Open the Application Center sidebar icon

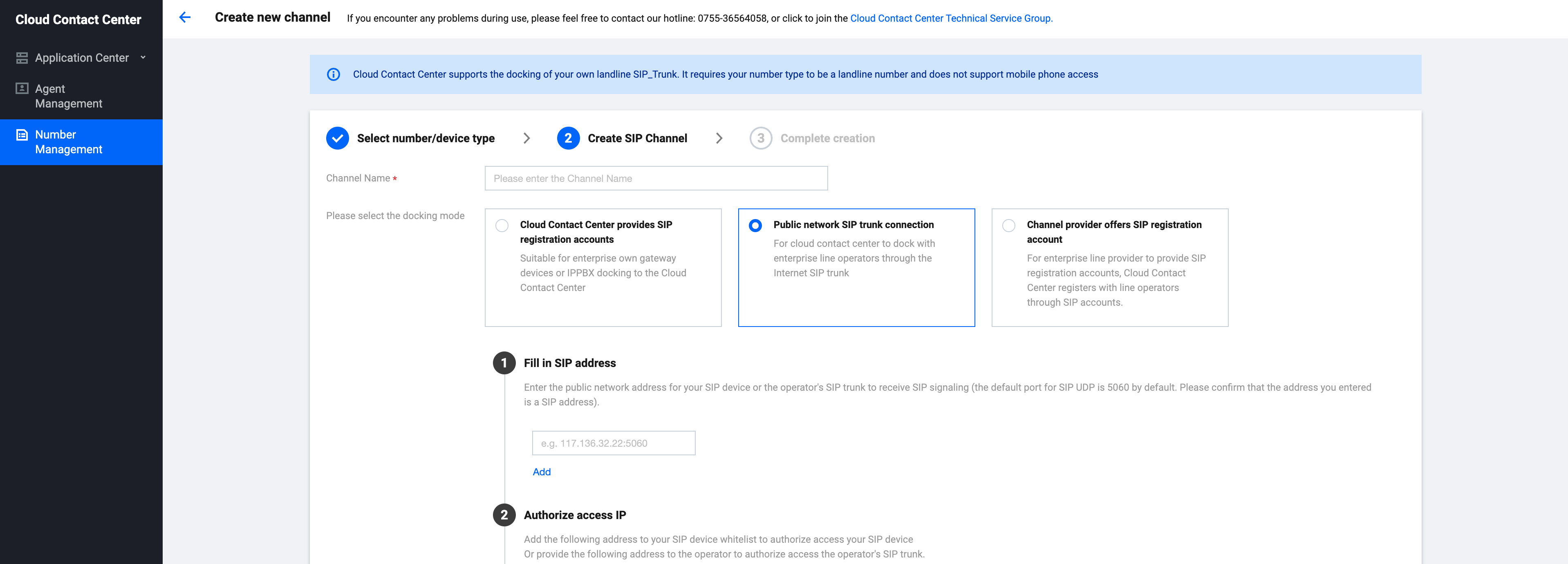click(22, 57)
